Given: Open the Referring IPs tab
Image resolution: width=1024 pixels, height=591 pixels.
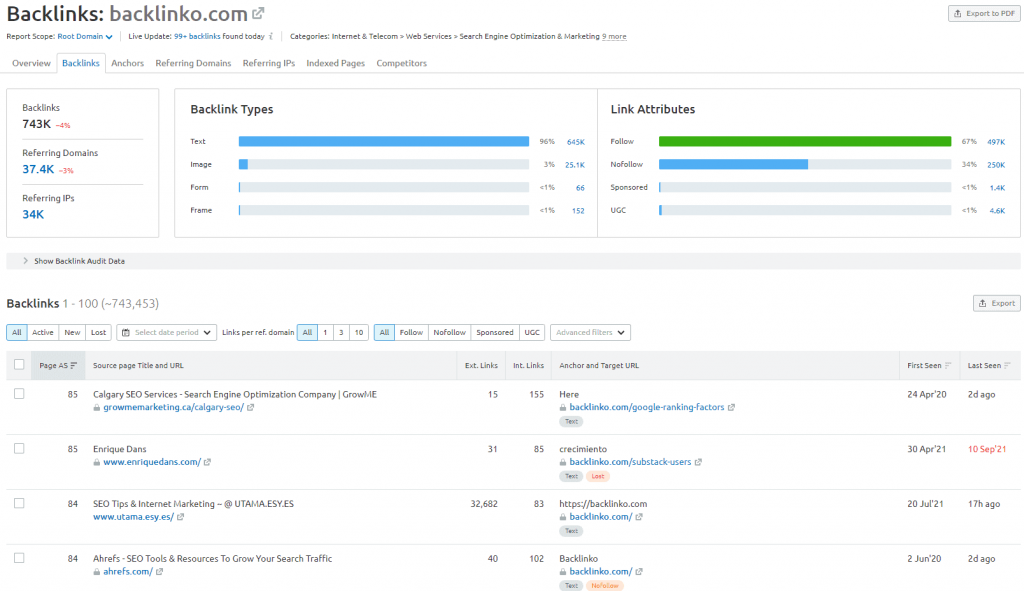Looking at the screenshot, I should pos(269,63).
